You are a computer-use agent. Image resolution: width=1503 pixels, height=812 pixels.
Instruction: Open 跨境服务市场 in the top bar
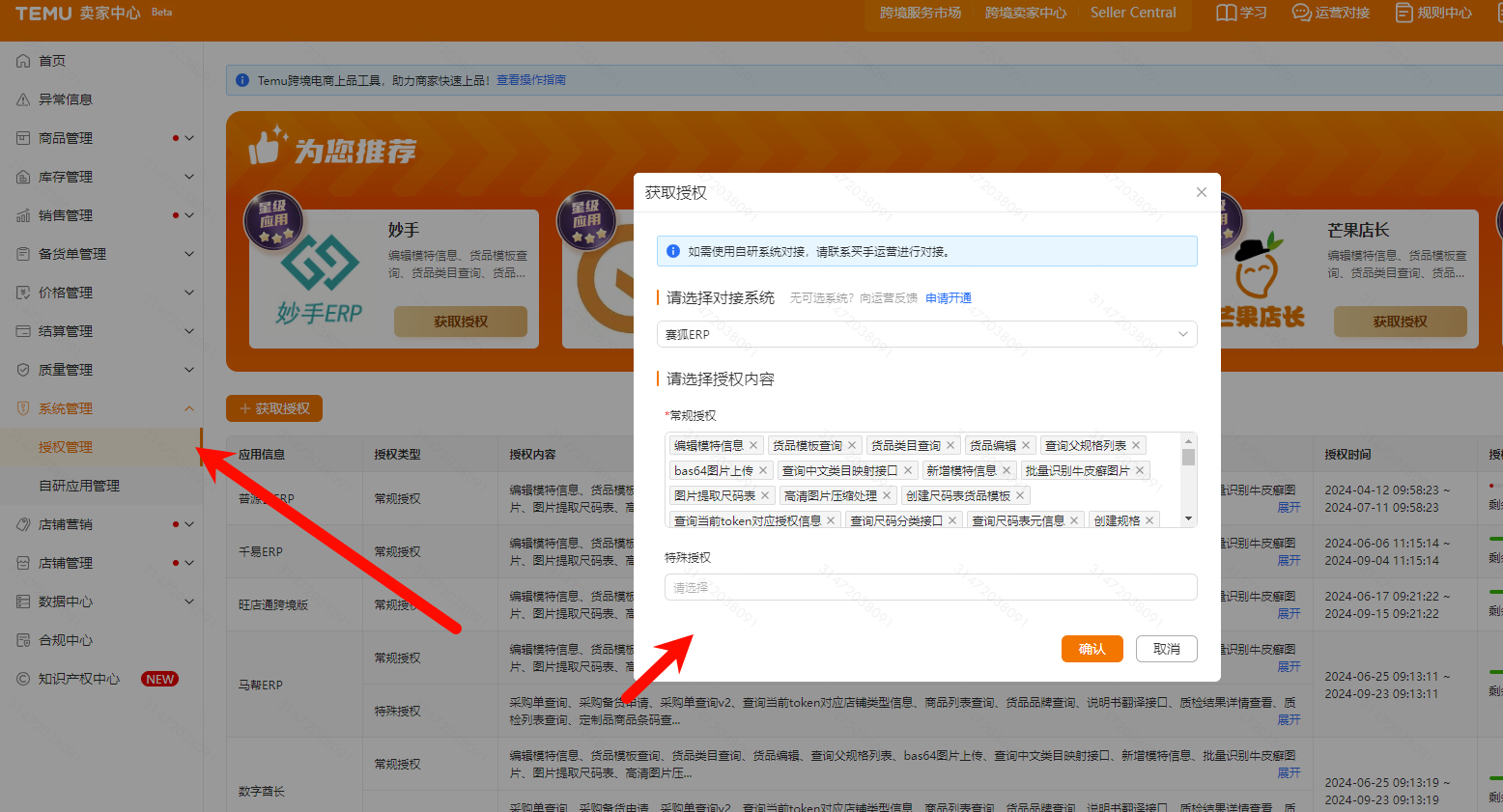[921, 13]
